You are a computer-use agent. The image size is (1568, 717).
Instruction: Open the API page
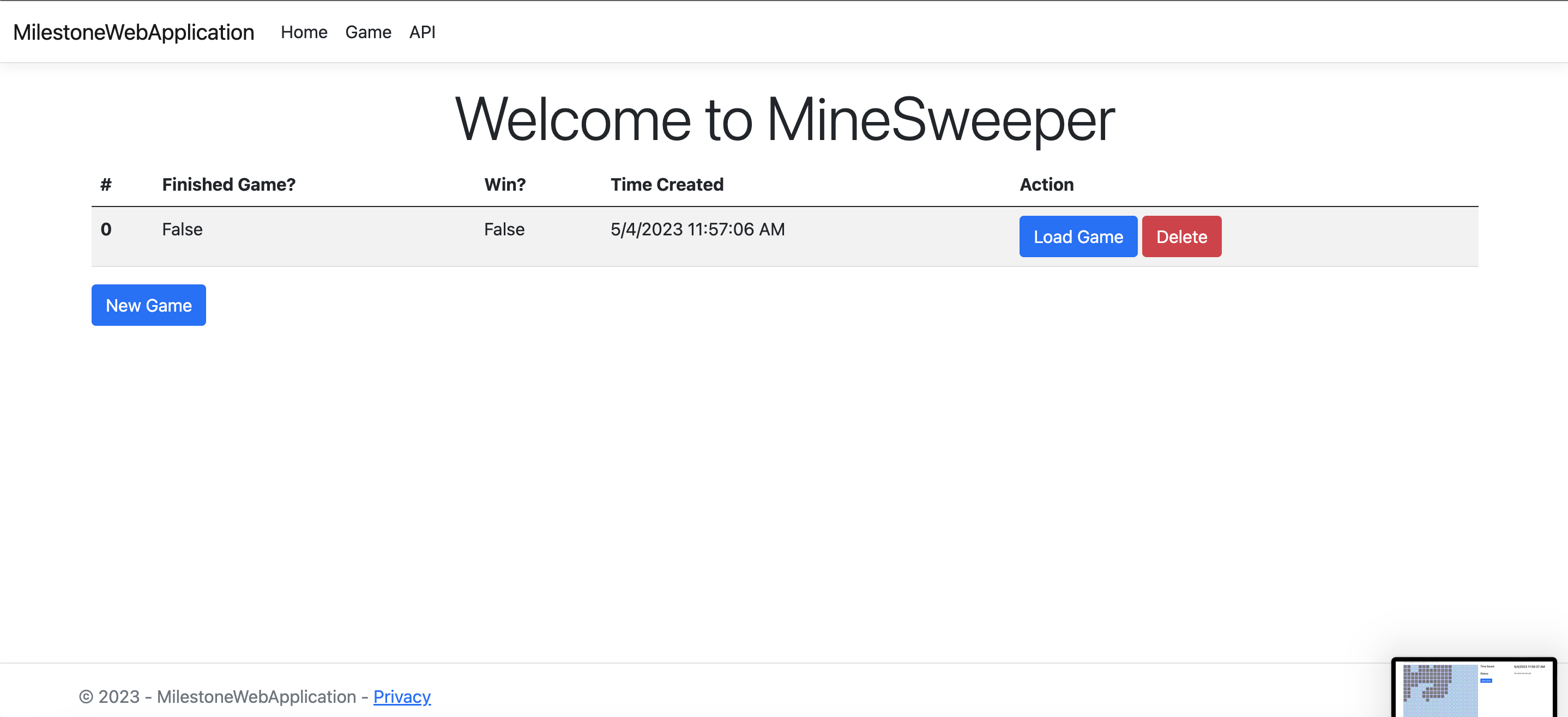[x=422, y=32]
